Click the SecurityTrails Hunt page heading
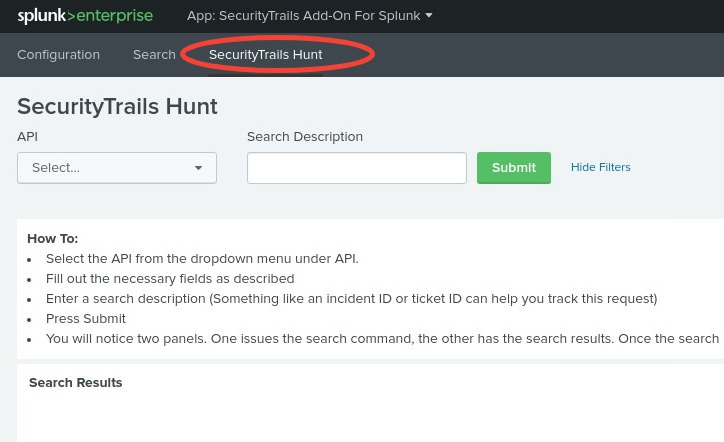The image size is (724, 442). 117,106
